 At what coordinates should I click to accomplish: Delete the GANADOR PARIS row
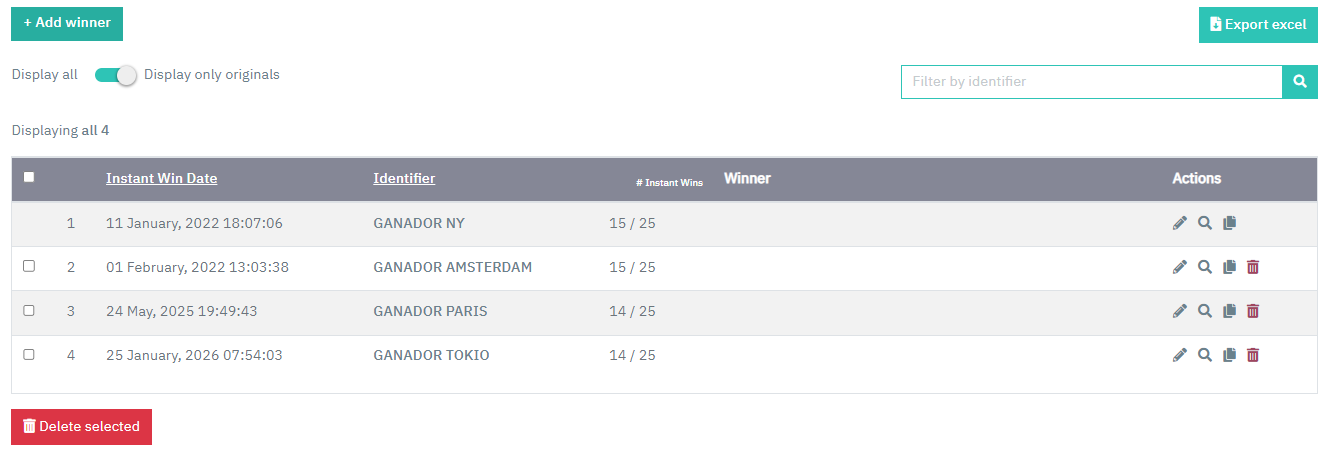click(x=1253, y=311)
